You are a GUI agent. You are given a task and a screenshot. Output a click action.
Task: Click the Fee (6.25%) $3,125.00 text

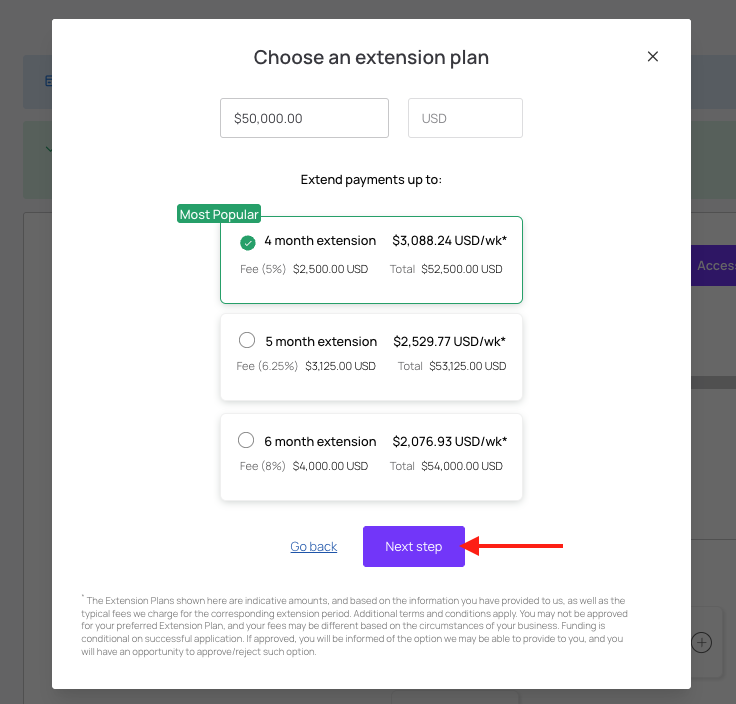[306, 366]
